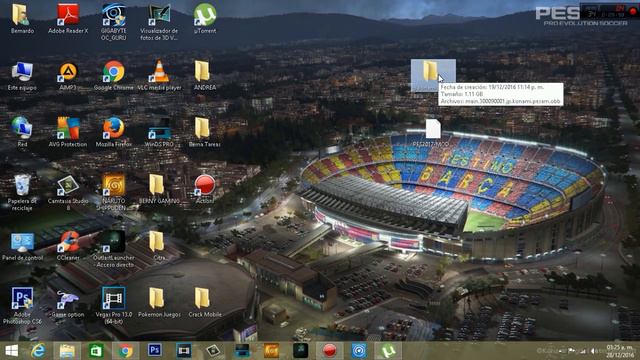640x360 pixels.
Task: Open File Explorer from the taskbar
Action: point(67,351)
